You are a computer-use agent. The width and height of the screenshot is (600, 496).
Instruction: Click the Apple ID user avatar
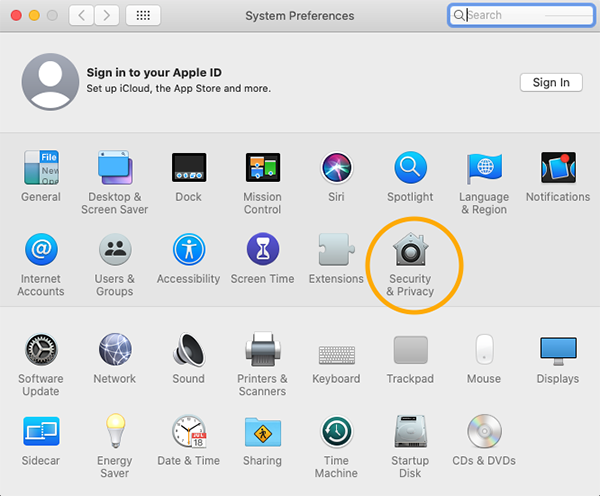(50, 82)
